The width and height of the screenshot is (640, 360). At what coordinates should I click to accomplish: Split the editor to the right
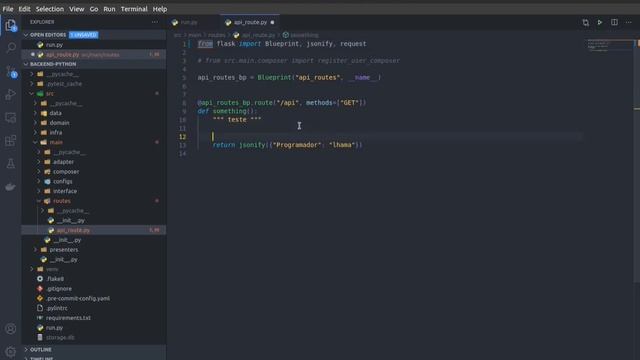(614, 22)
